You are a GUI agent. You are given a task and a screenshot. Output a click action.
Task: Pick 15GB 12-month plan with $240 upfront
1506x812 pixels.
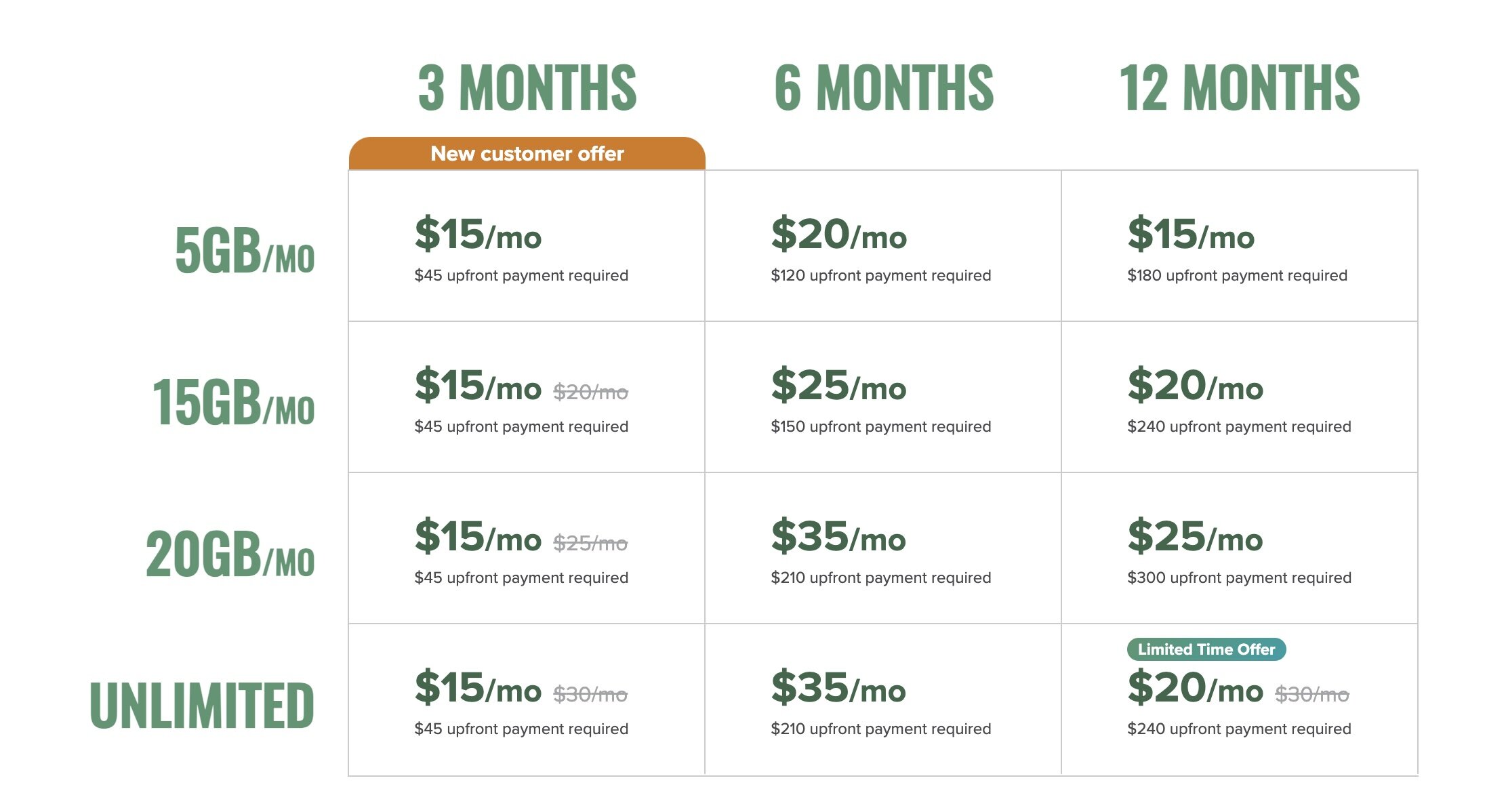(1239, 426)
